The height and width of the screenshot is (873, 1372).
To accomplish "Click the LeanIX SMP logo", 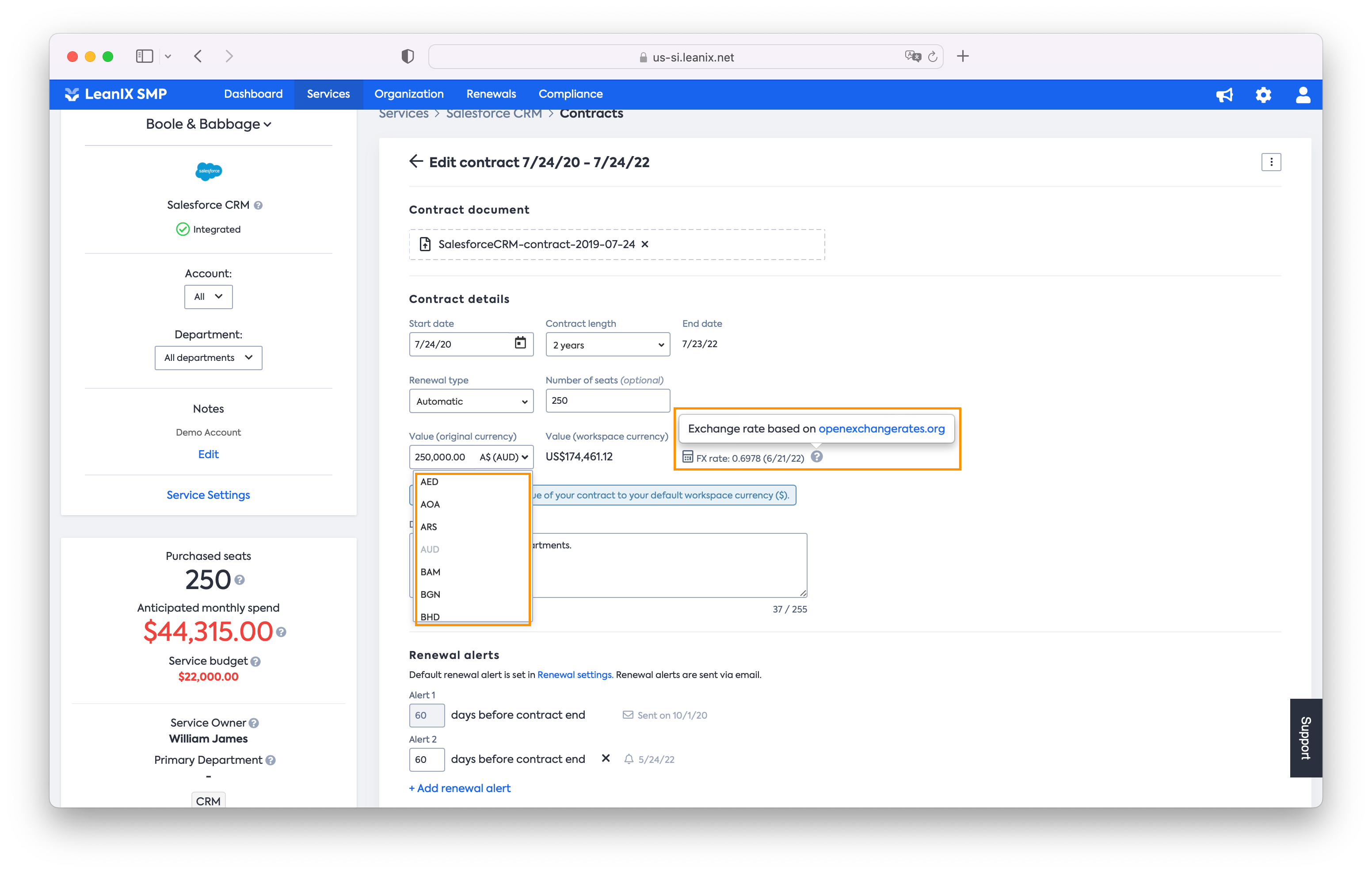I will tap(116, 94).
